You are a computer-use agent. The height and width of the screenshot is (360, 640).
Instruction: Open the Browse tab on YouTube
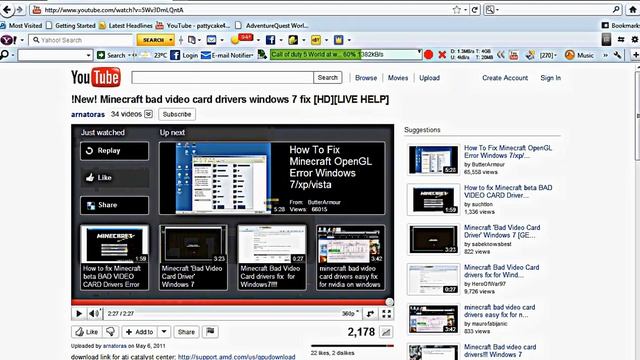click(366, 78)
